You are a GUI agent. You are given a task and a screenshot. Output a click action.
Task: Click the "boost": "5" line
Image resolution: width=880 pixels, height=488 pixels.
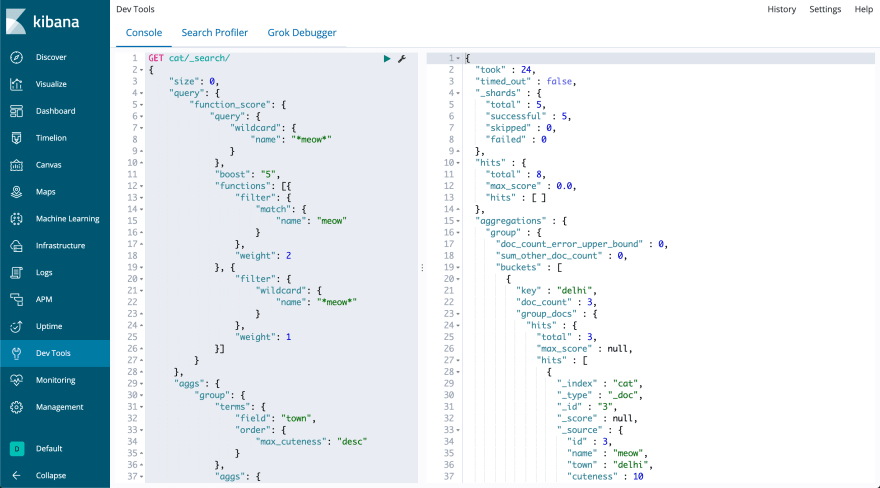(247, 174)
